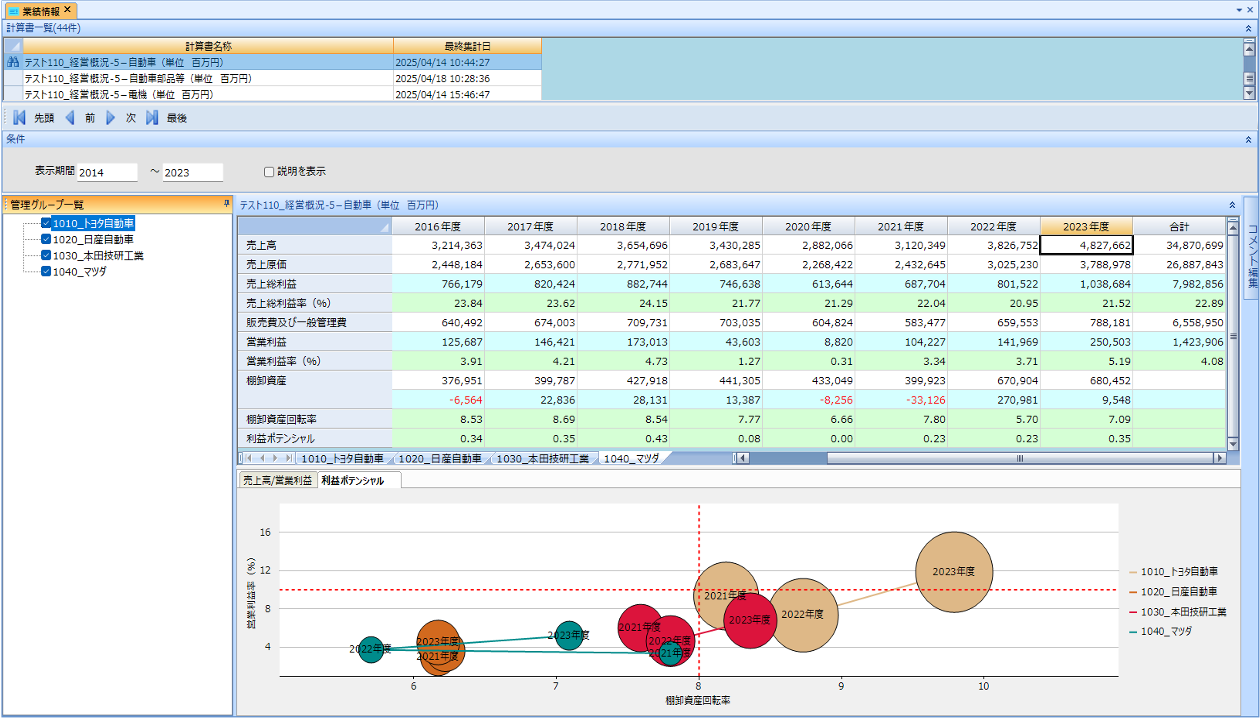Click the select-all corner of the data grid
Viewport: 1260px width, 718px height.
click(315, 227)
